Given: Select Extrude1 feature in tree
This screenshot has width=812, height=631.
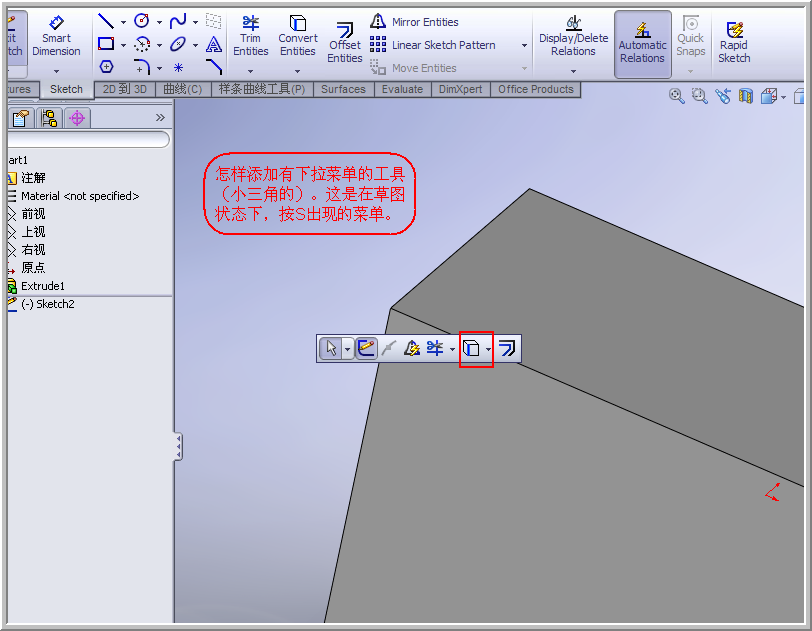Looking at the screenshot, I should tap(42, 286).
